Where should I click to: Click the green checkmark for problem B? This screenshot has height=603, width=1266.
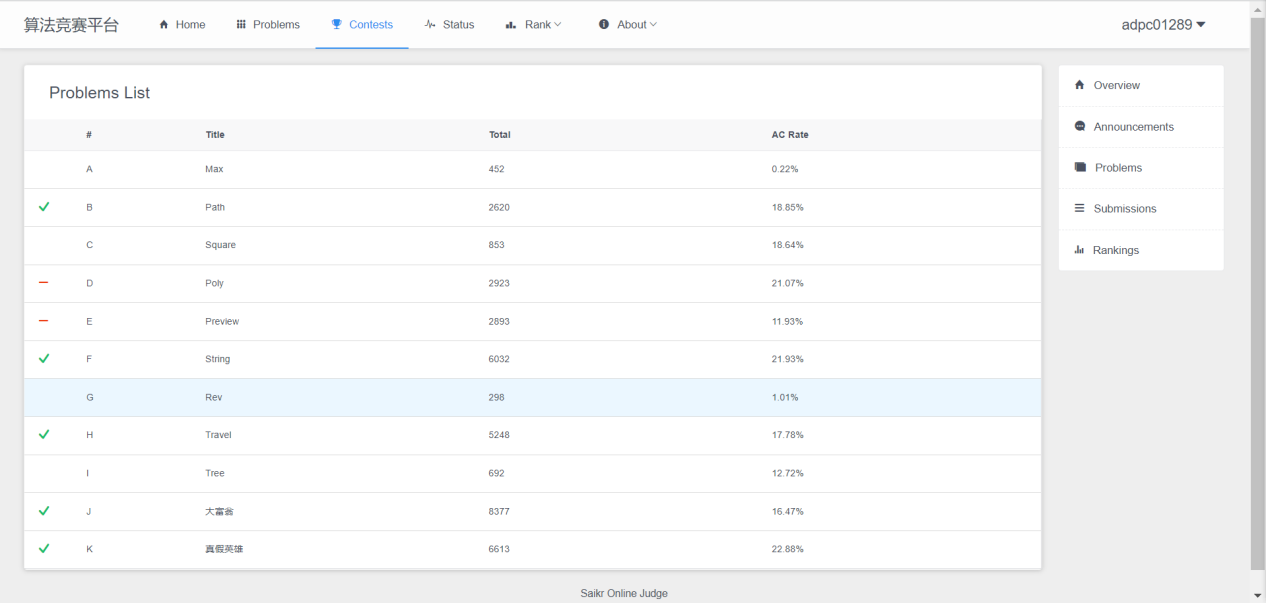click(44, 207)
